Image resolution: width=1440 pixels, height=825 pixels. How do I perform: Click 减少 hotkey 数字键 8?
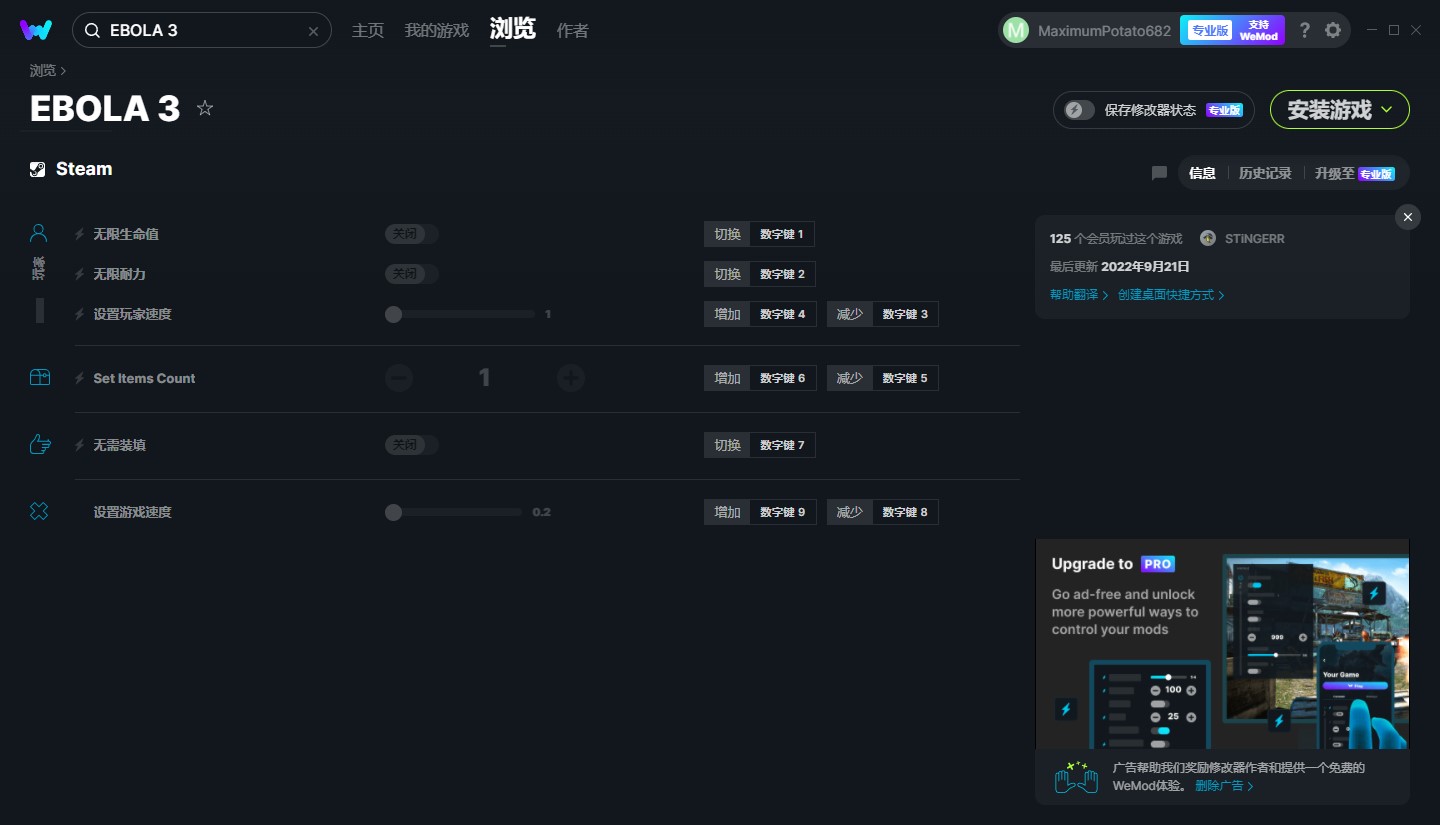883,512
